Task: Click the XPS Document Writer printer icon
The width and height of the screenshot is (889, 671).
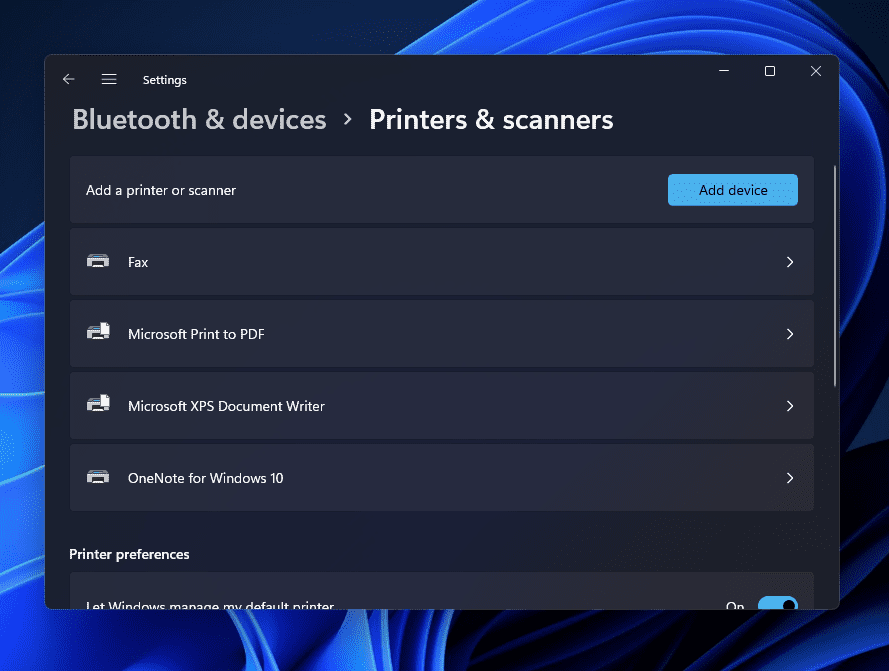Action: (x=98, y=405)
